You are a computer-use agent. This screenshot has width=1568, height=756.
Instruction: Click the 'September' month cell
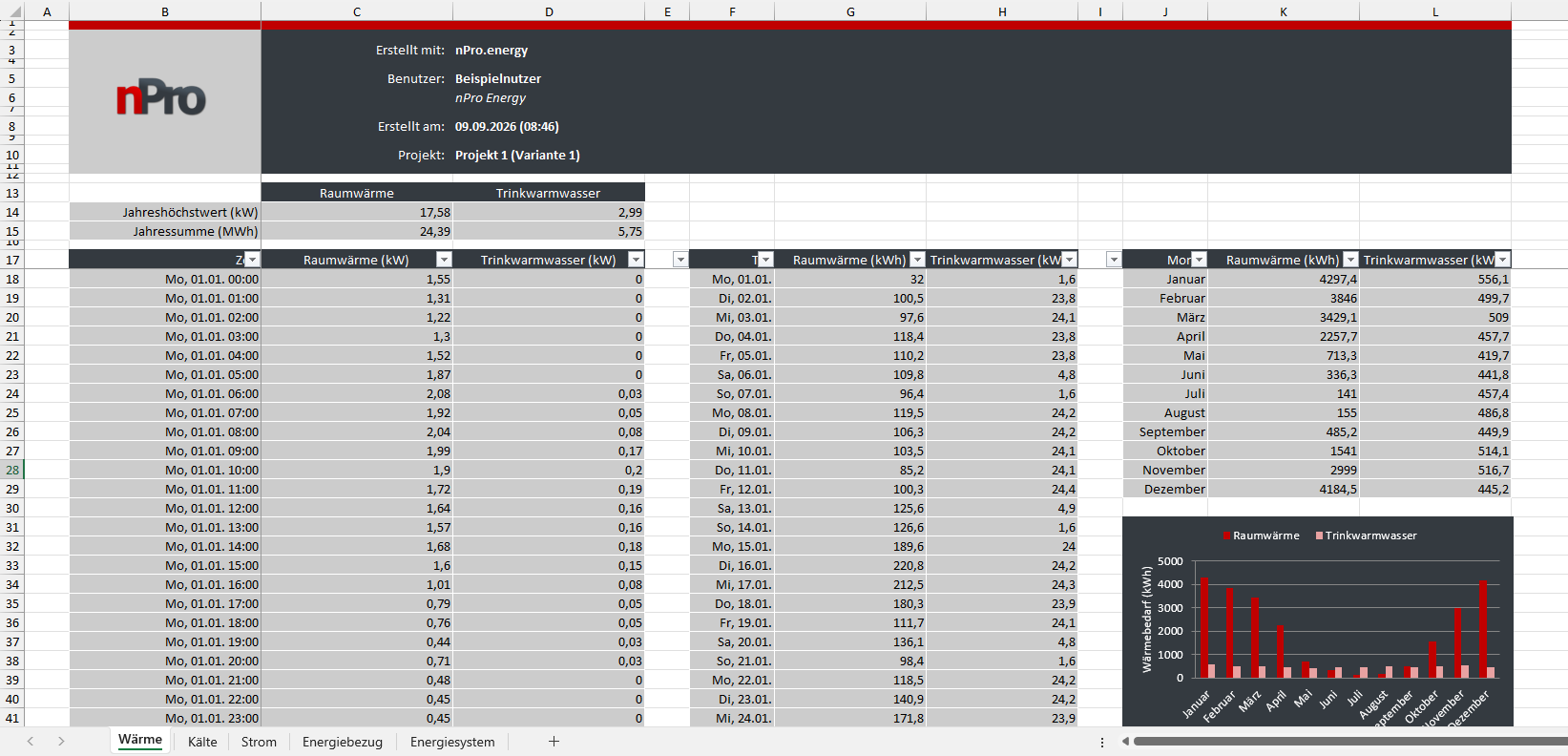pyautogui.click(x=1165, y=431)
